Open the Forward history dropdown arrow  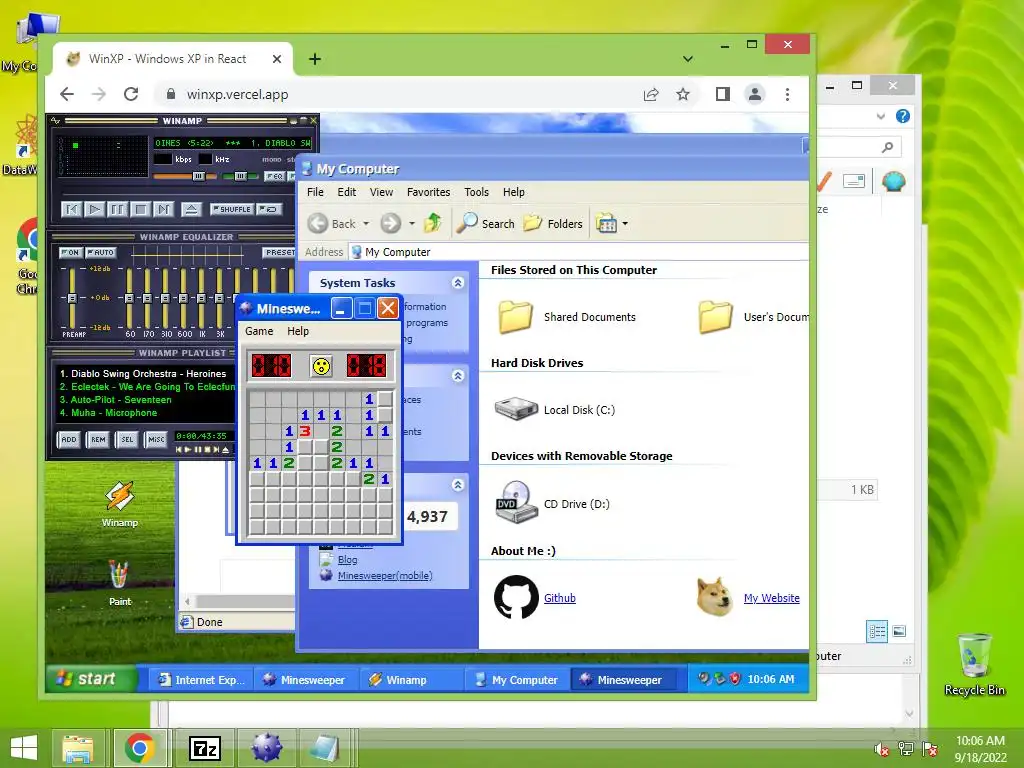point(412,223)
